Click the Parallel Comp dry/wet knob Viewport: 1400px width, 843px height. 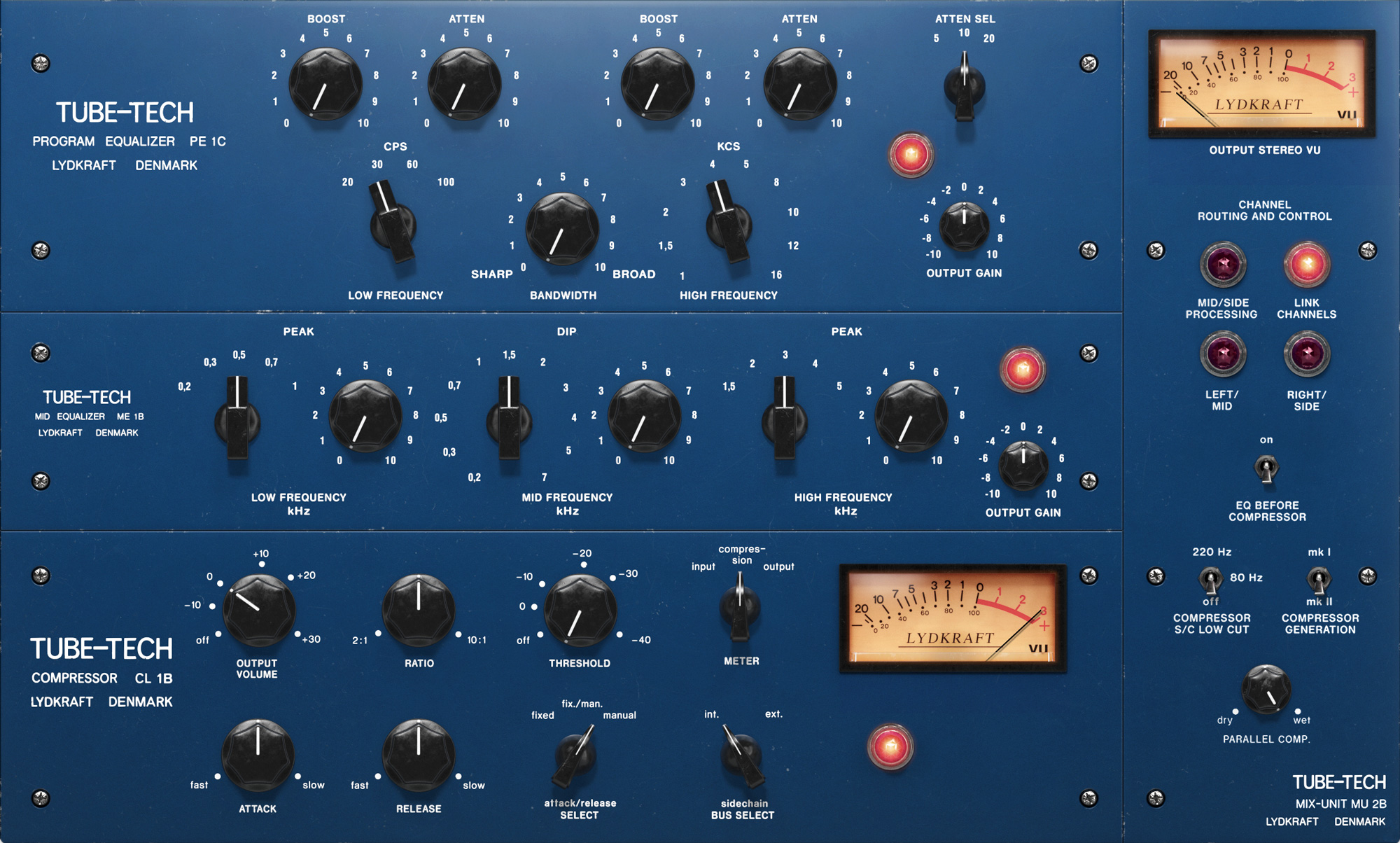click(x=1266, y=690)
